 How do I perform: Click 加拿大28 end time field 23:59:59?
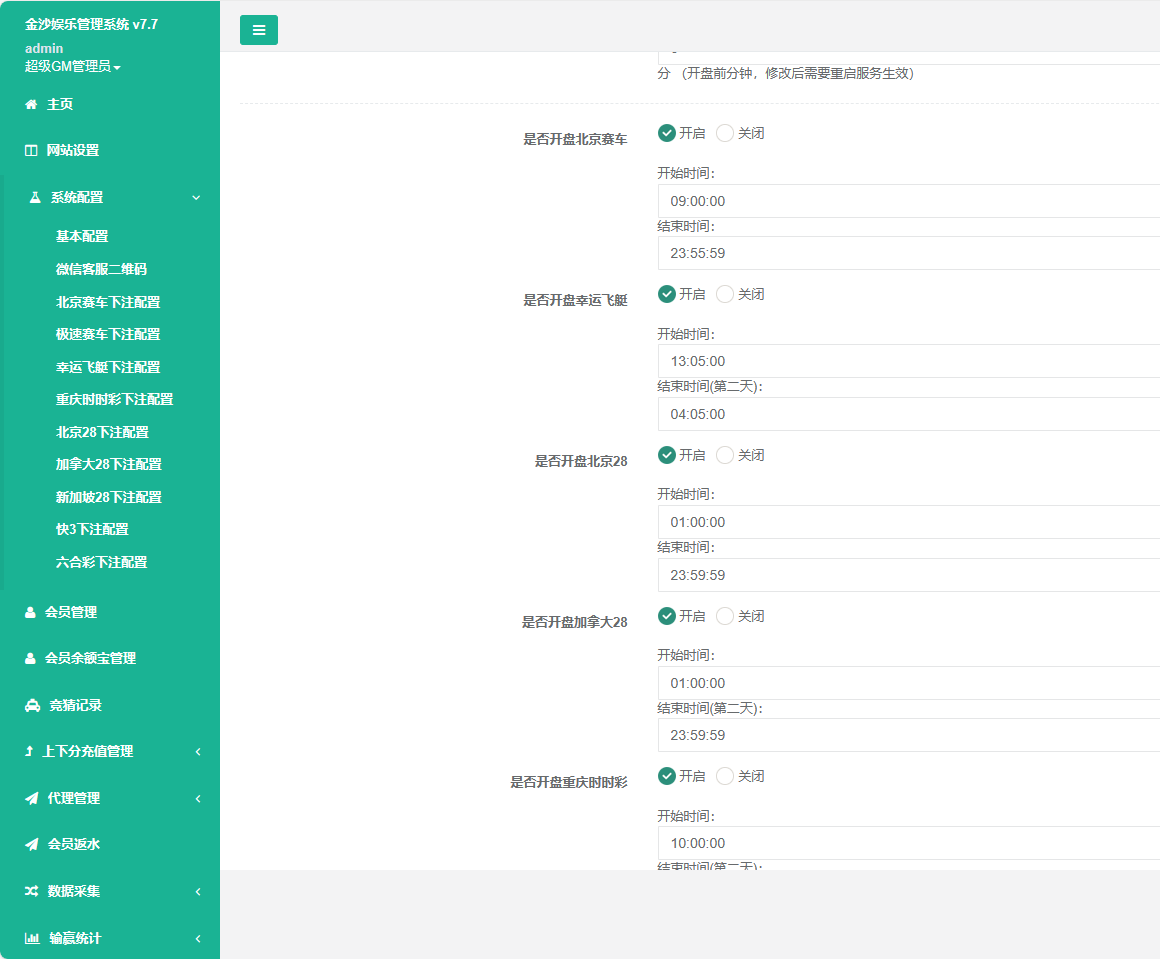click(908, 736)
